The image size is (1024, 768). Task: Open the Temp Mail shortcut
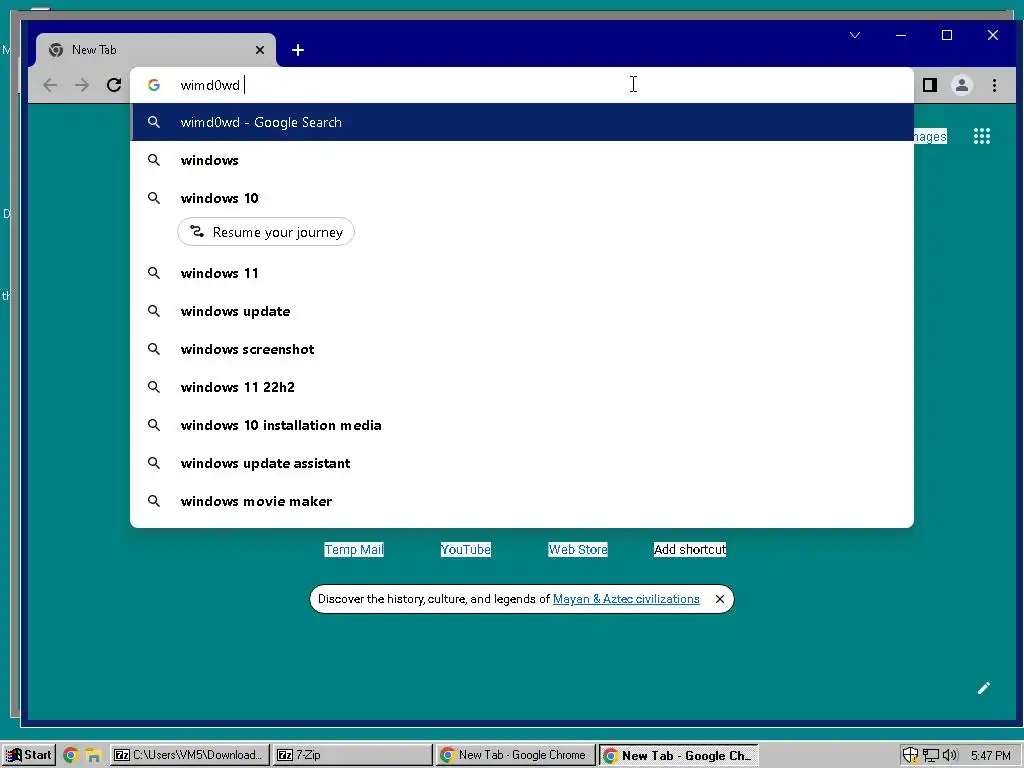(354, 549)
